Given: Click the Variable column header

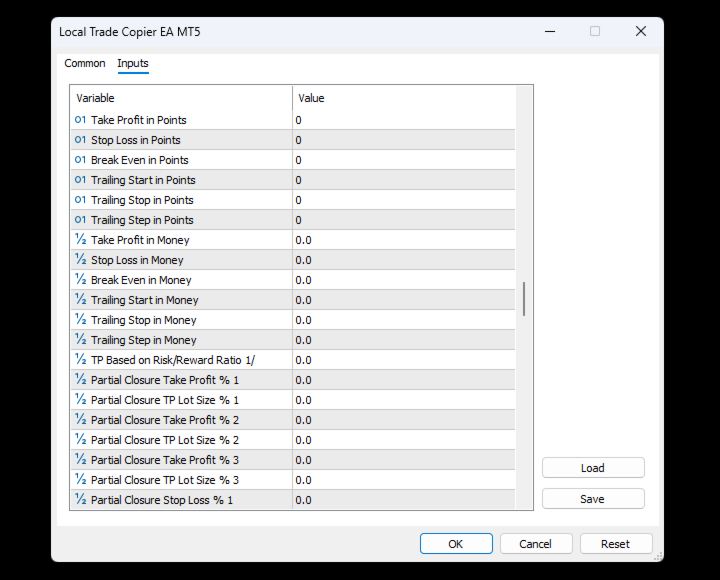Looking at the screenshot, I should pyautogui.click(x=181, y=98).
